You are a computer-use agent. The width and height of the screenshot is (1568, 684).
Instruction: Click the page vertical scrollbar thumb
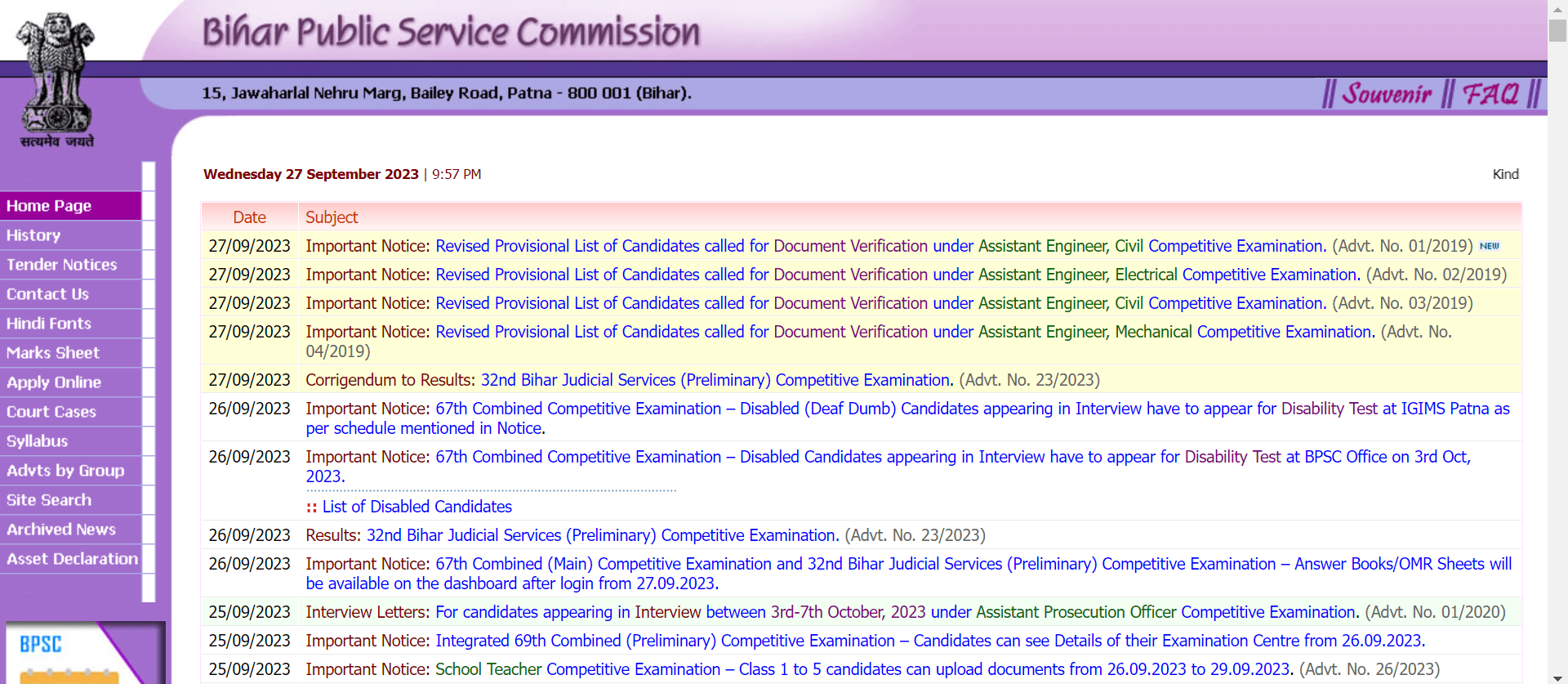(x=1557, y=29)
